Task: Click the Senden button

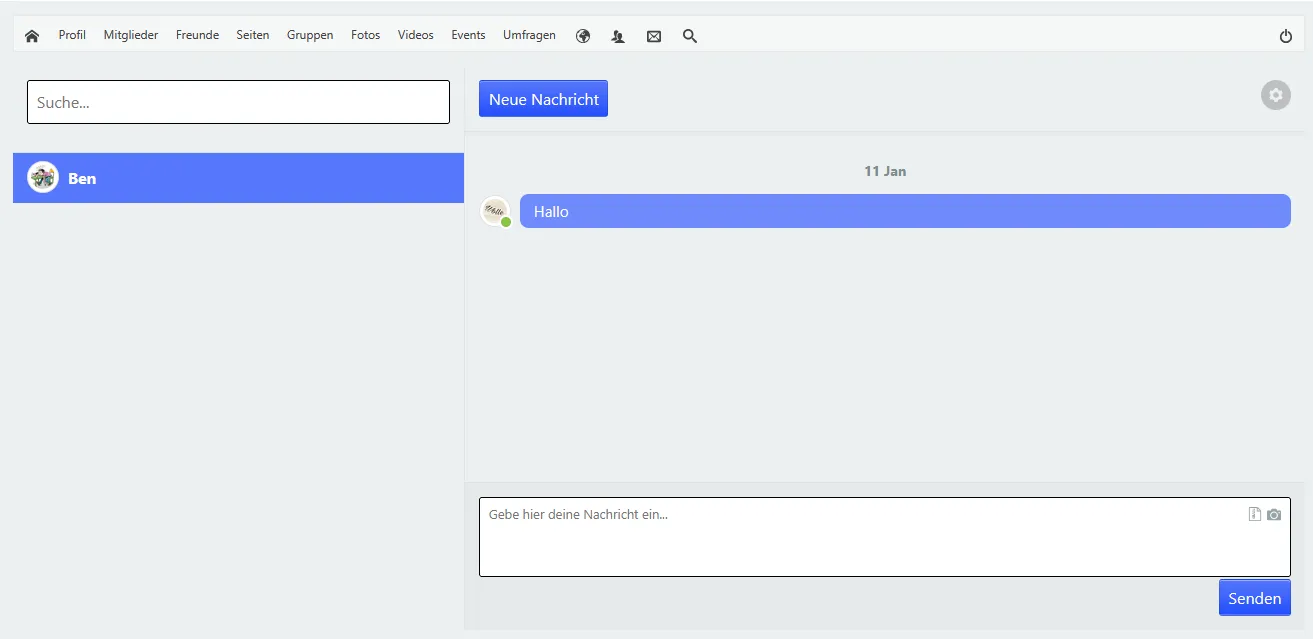Action: point(1254,598)
